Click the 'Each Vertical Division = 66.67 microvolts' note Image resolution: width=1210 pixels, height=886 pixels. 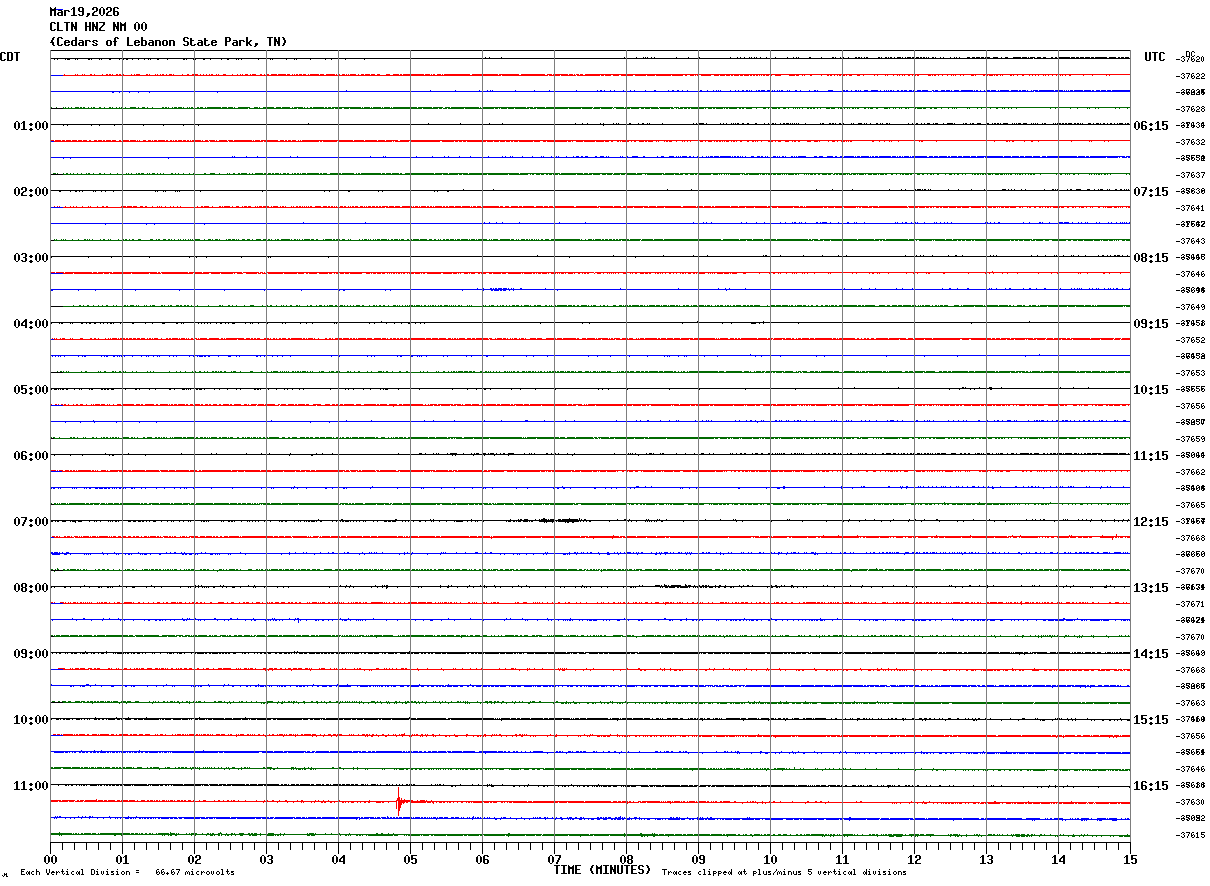tap(127, 873)
